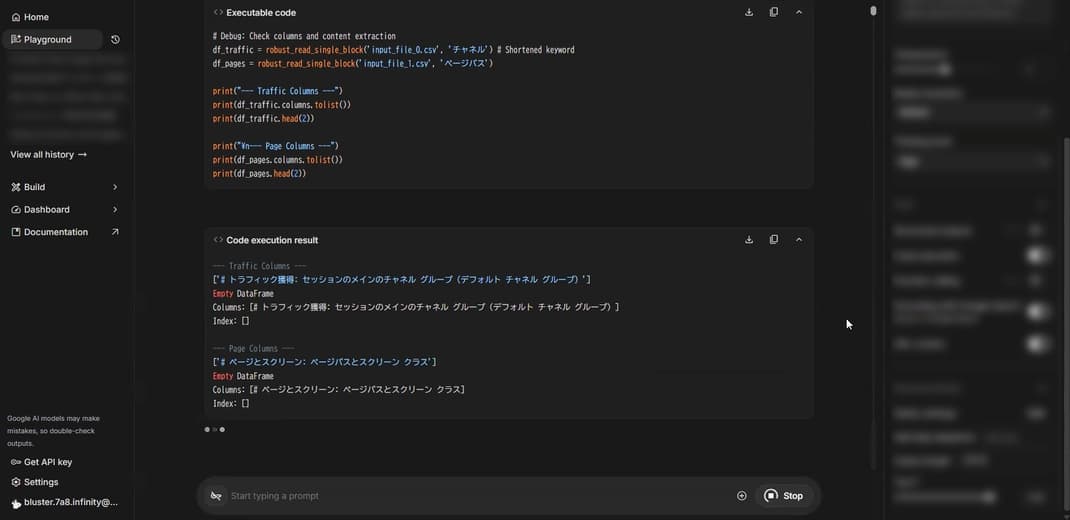Image resolution: width=1070 pixels, height=520 pixels.
Task: Toggle the temporary chat icon in prompt bar
Action: (x=216, y=496)
